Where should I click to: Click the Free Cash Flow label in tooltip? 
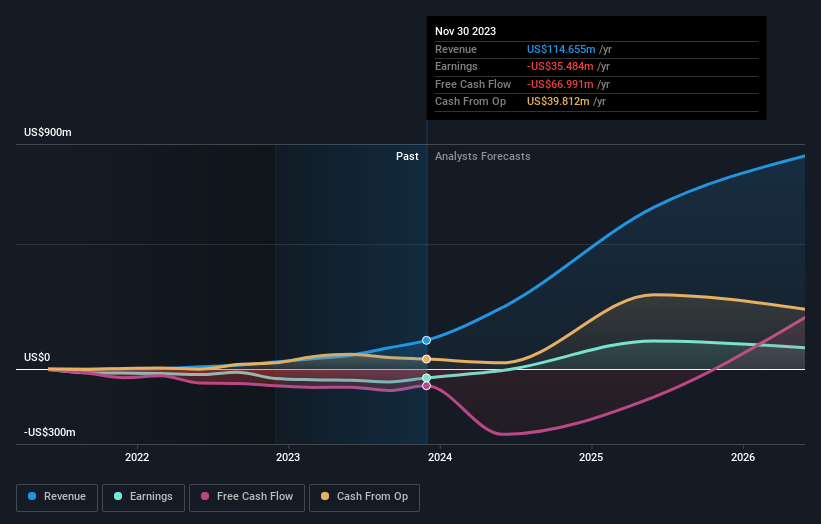coord(473,84)
